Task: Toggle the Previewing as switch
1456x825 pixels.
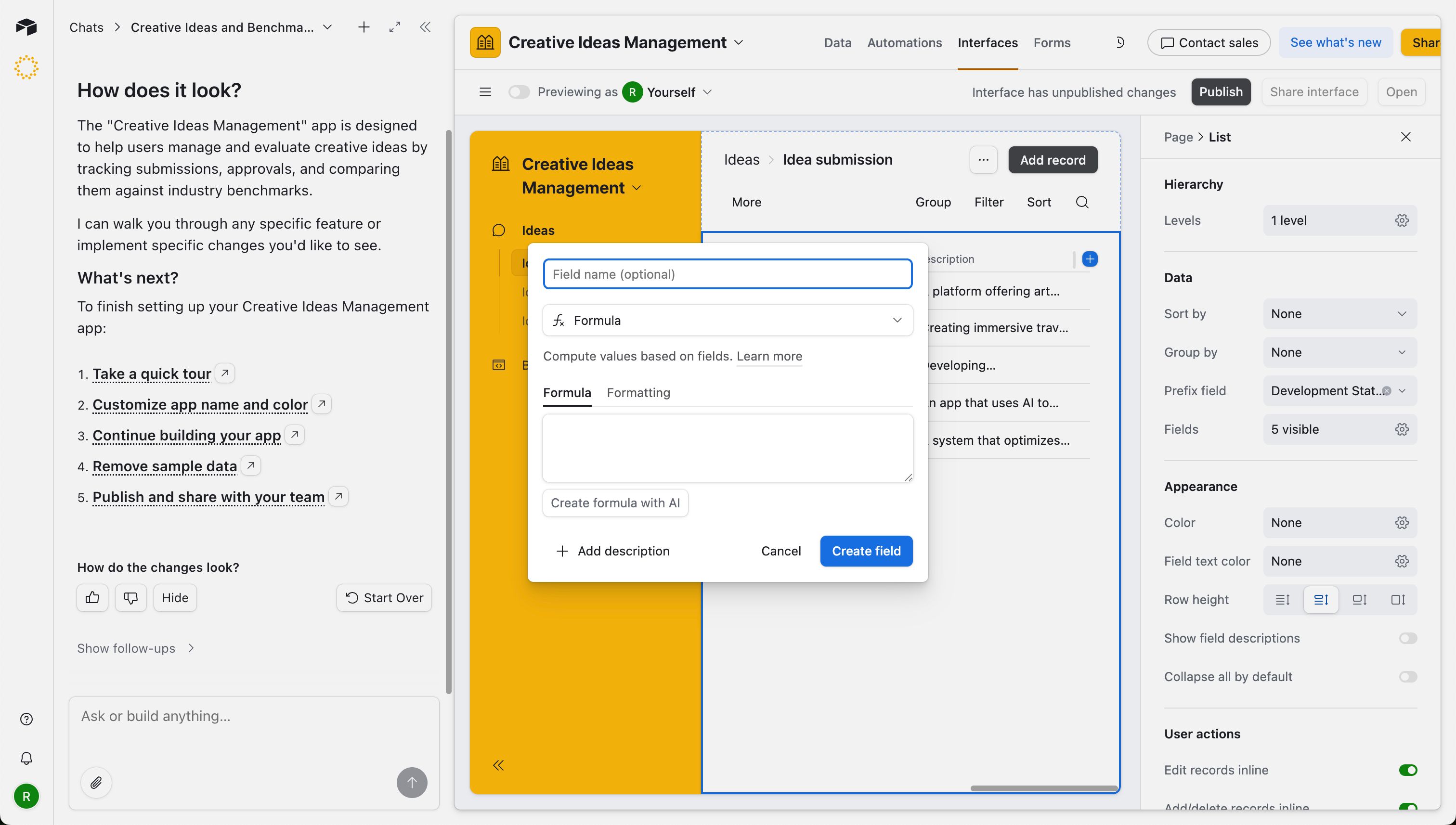Action: coord(519,92)
